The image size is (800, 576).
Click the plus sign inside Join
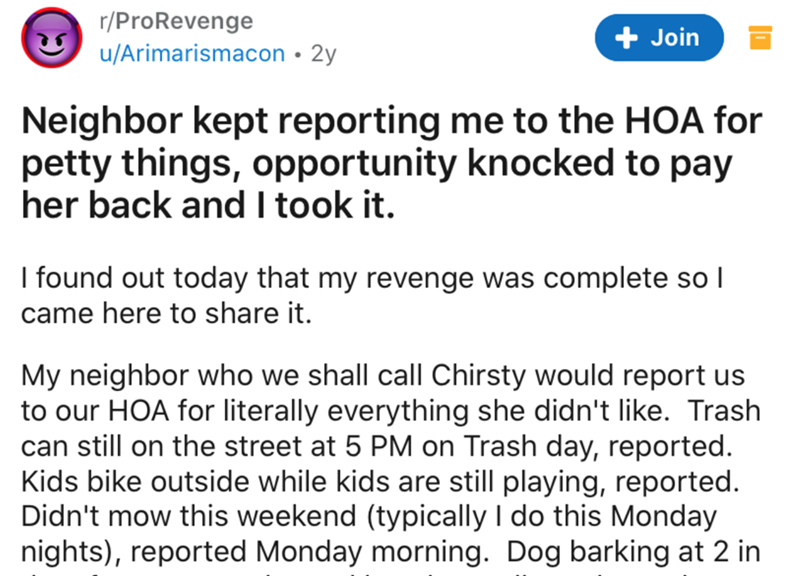coord(628,38)
